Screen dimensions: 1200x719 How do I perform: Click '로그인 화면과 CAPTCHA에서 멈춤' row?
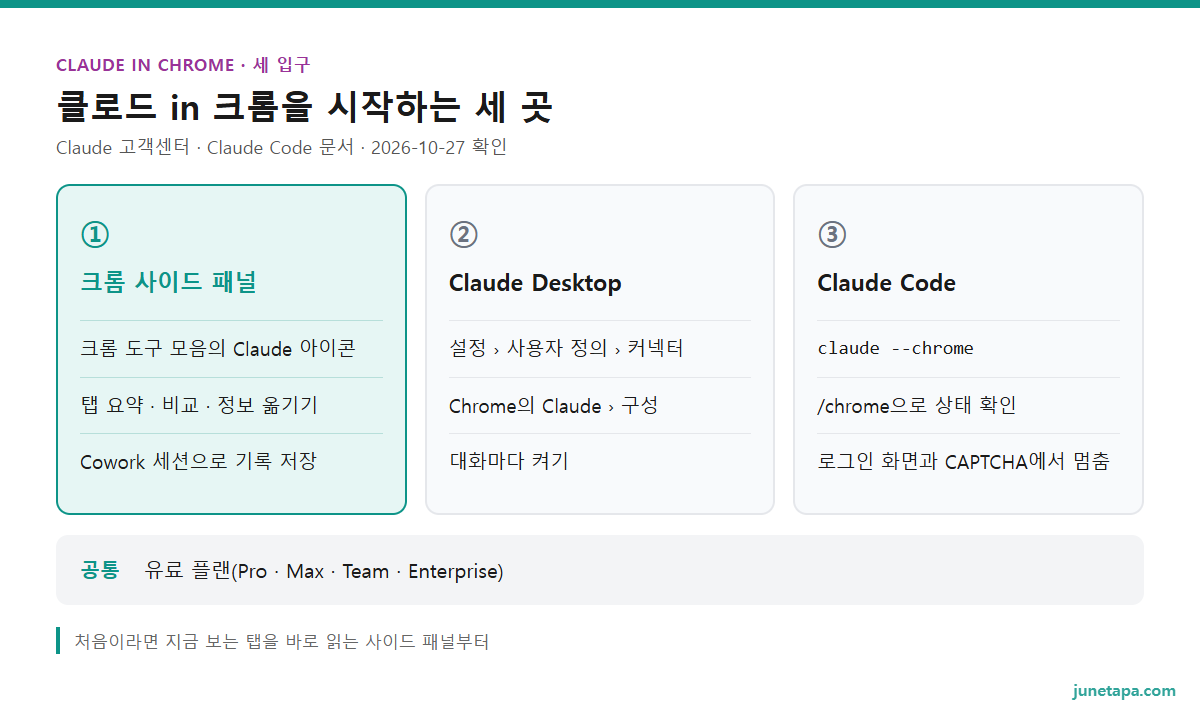pos(968,461)
